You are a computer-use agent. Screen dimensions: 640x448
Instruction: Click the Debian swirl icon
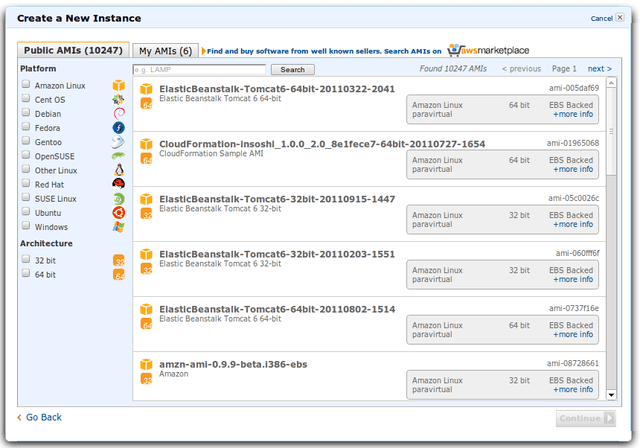click(x=118, y=114)
